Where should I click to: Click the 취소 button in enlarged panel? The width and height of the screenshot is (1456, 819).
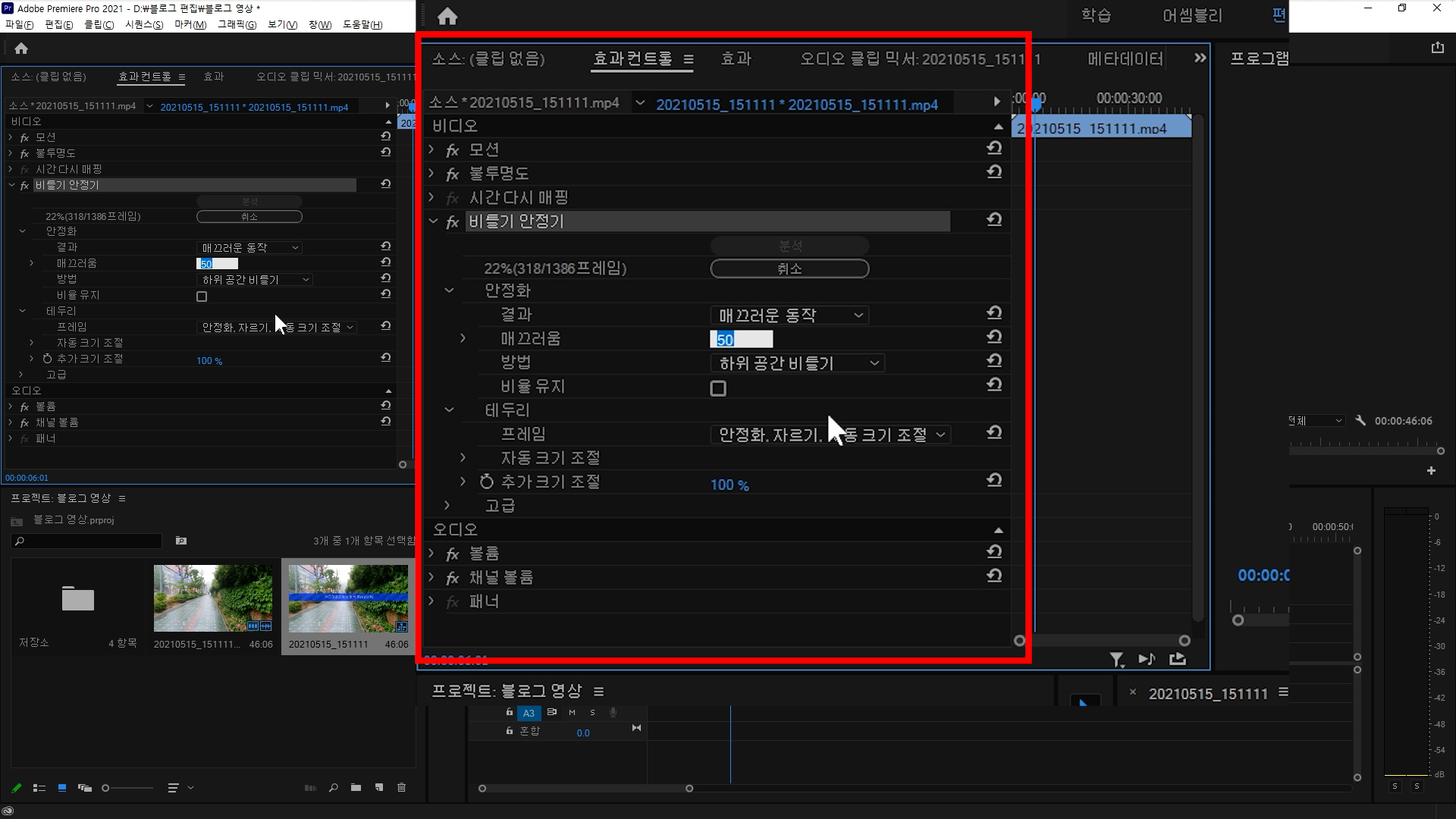[x=789, y=268]
